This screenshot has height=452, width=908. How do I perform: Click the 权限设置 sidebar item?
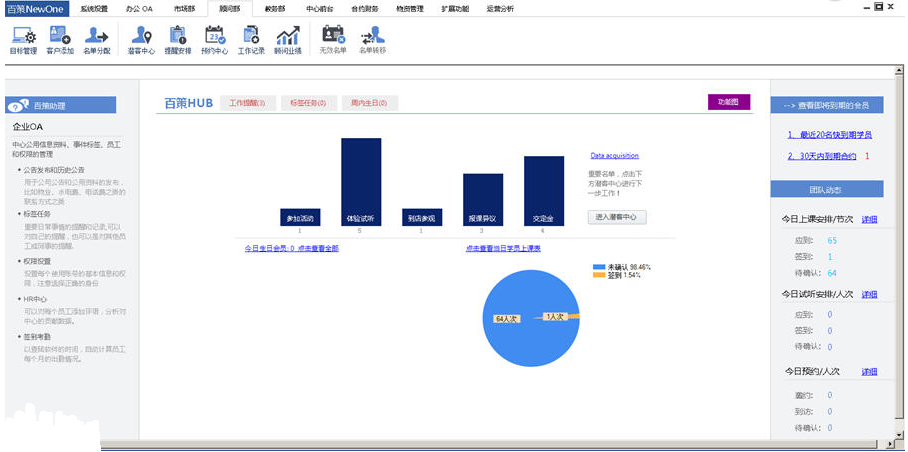[x=37, y=261]
